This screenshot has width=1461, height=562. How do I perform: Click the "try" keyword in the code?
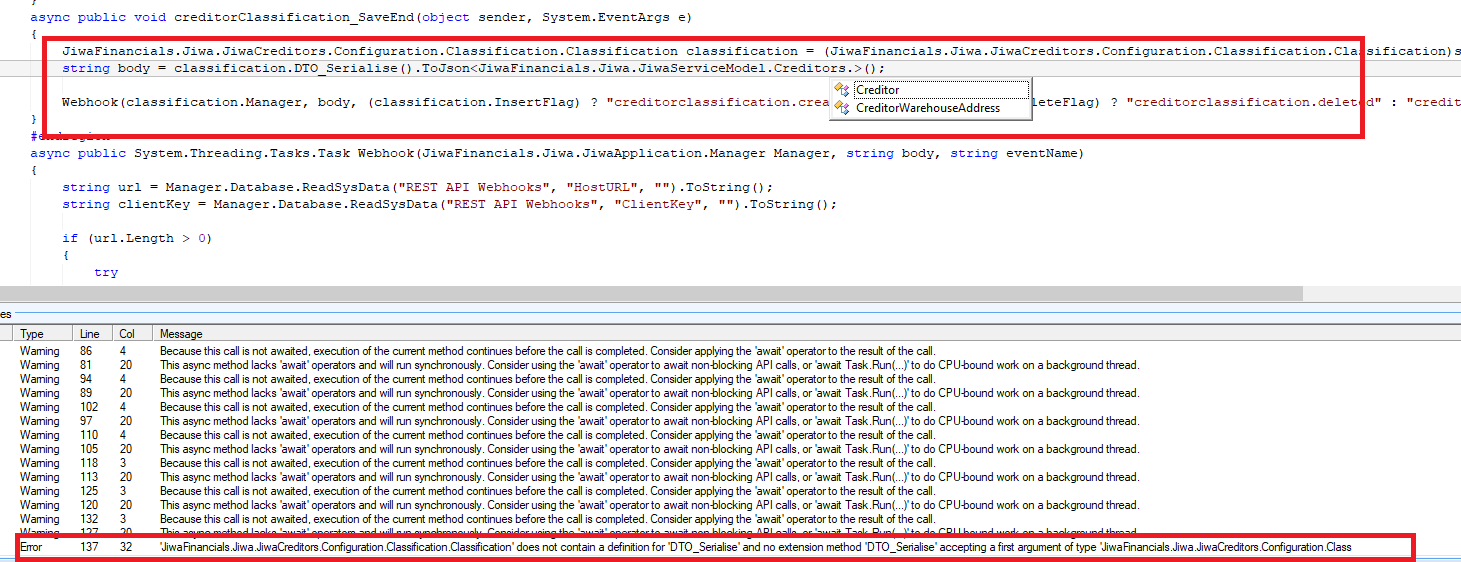(106, 272)
